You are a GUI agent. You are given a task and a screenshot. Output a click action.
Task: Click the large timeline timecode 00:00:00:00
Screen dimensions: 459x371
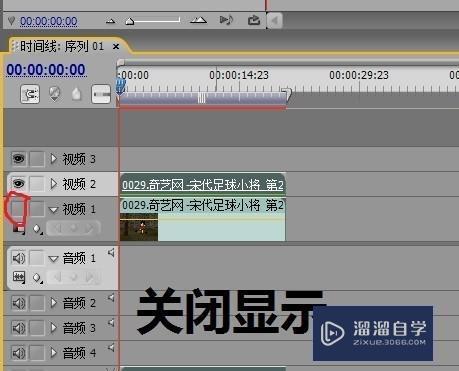click(46, 70)
